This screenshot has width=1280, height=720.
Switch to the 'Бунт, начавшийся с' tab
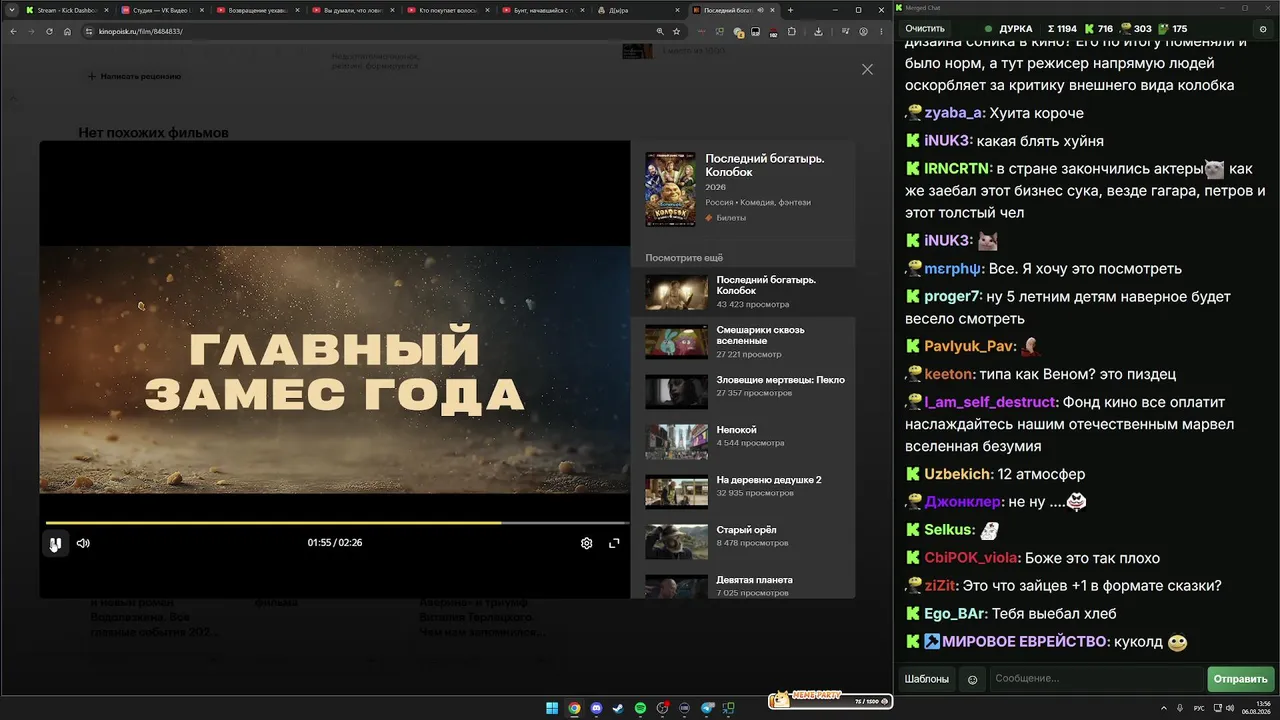544,10
